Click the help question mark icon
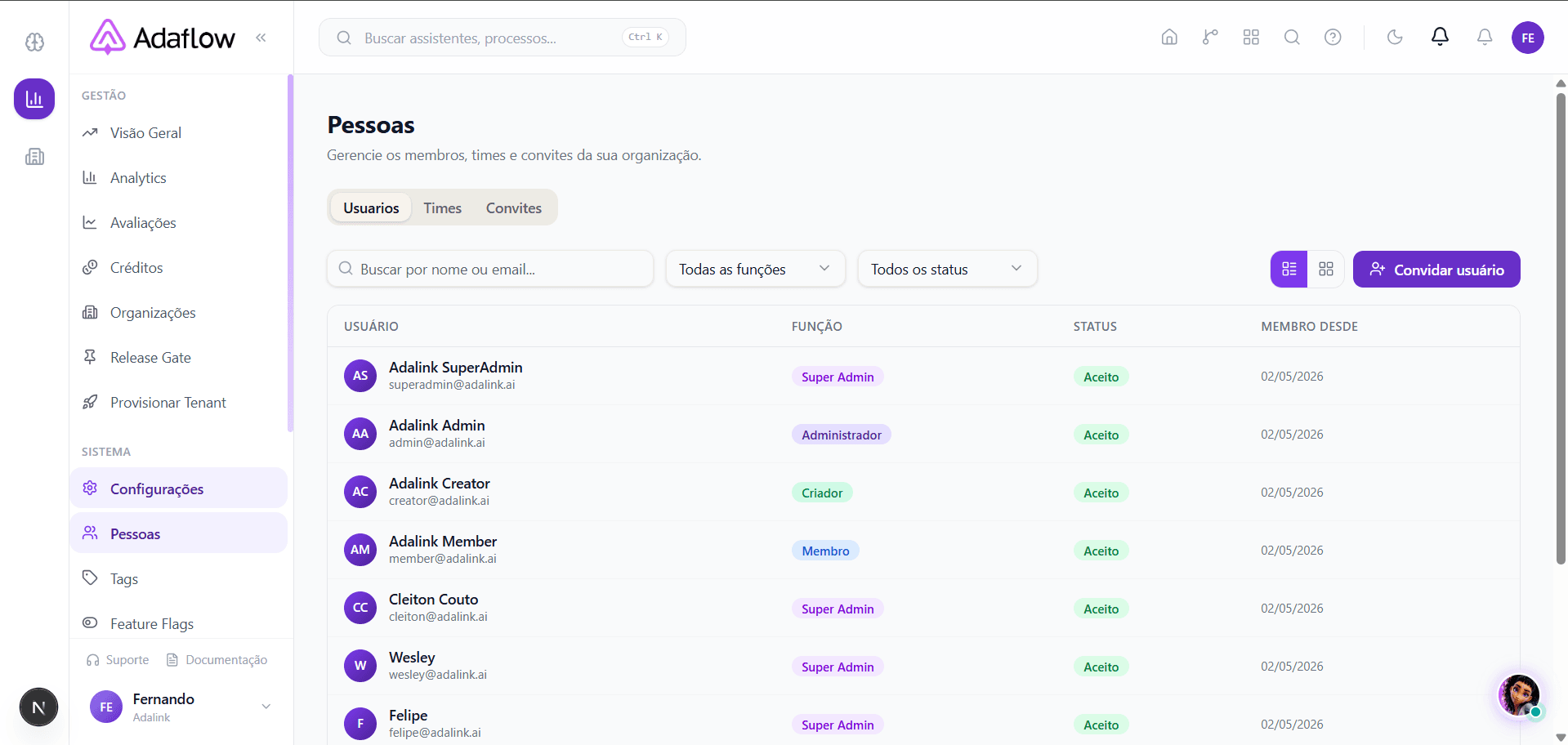1568x745 pixels. 1333,38
